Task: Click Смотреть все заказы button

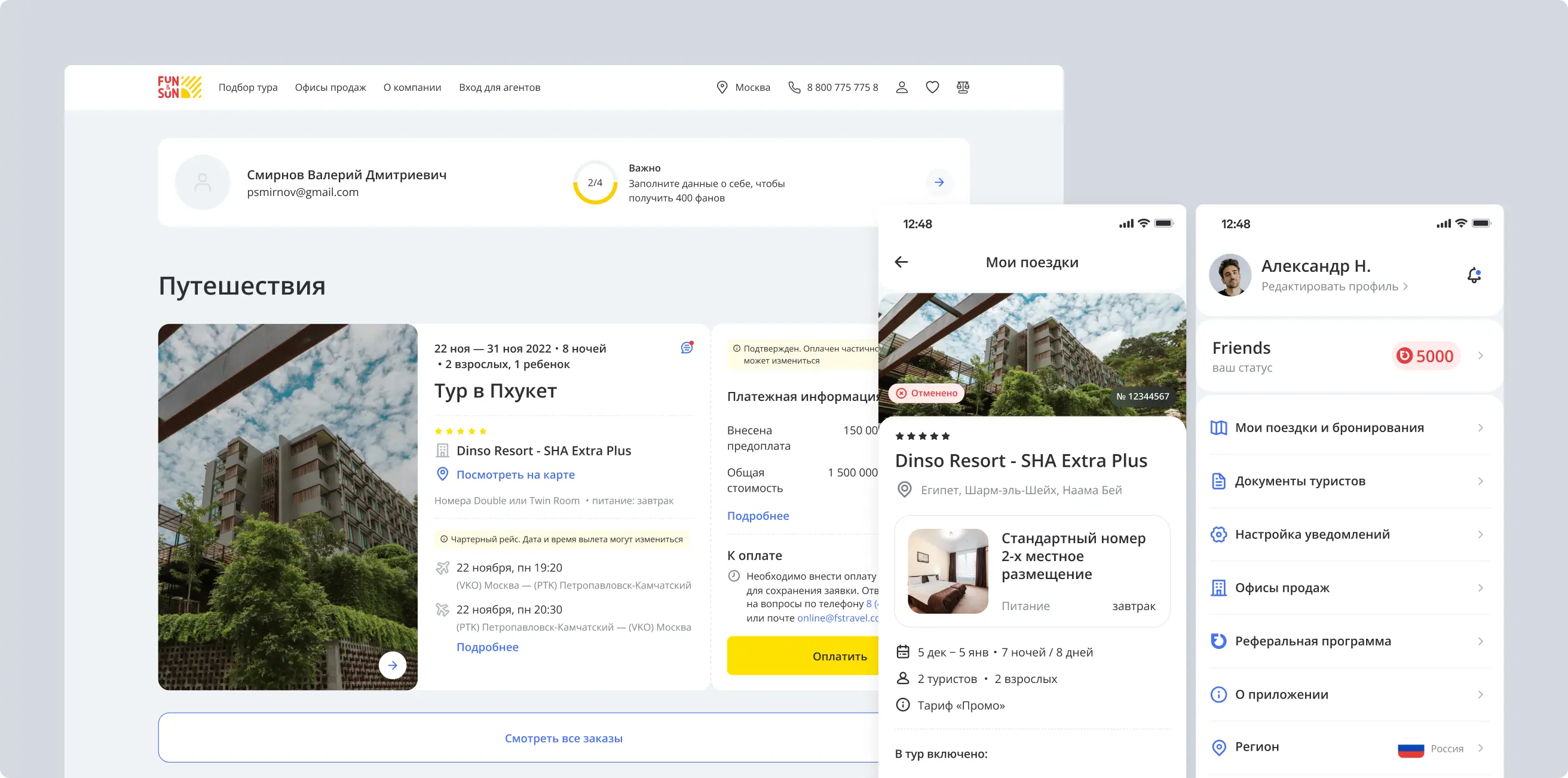Action: click(x=563, y=738)
